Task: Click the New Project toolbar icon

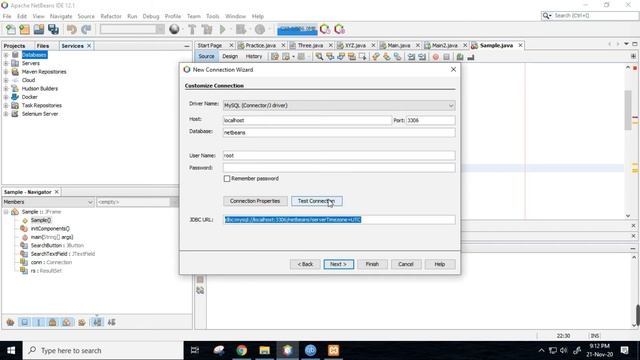Action: point(24,29)
